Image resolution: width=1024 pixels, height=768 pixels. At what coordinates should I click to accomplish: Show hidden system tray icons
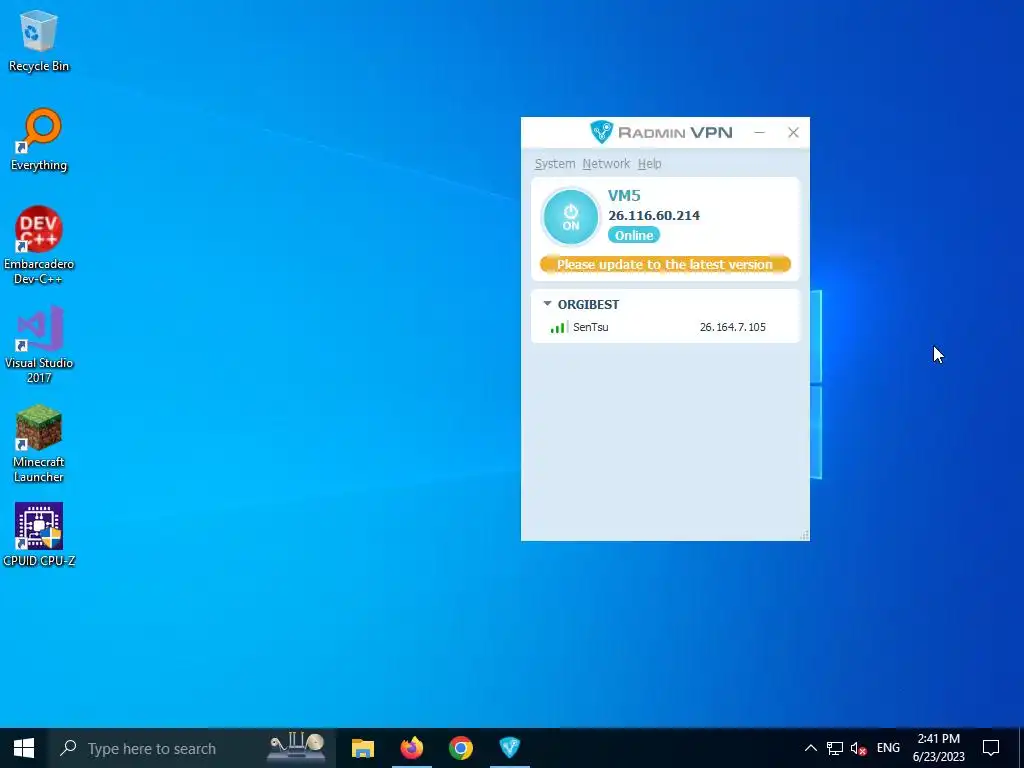tap(810, 748)
